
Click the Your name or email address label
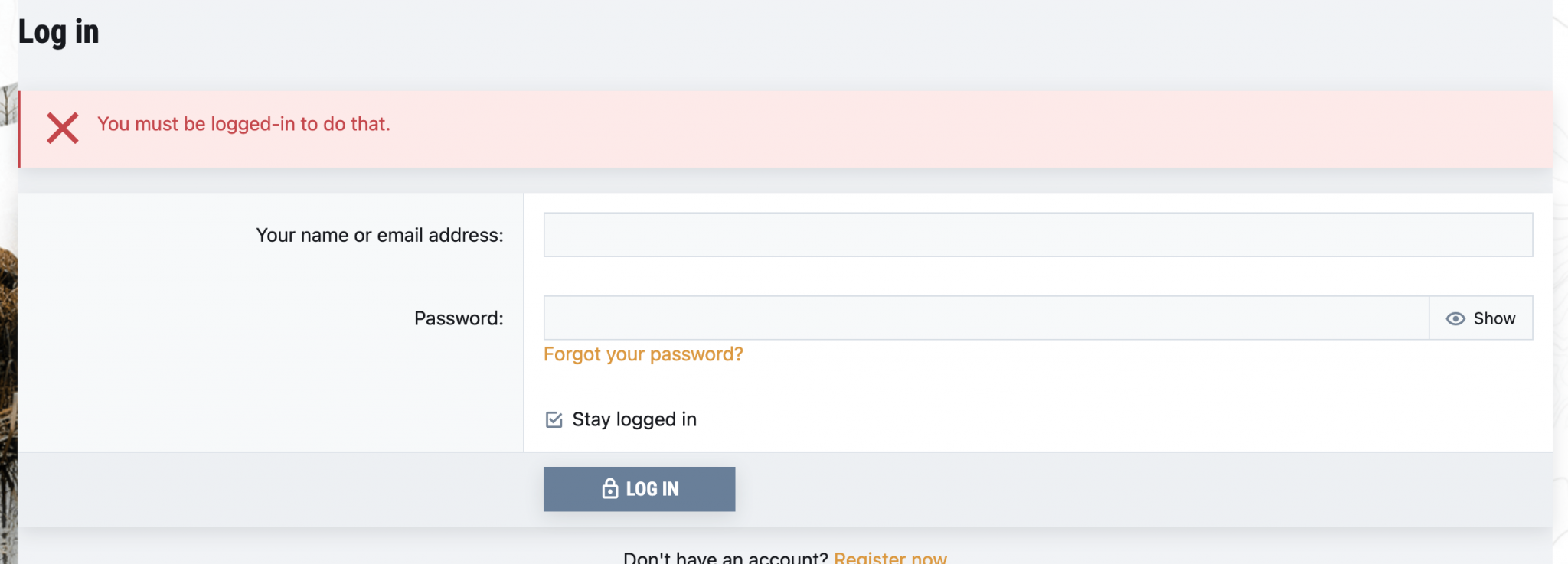[380, 235]
